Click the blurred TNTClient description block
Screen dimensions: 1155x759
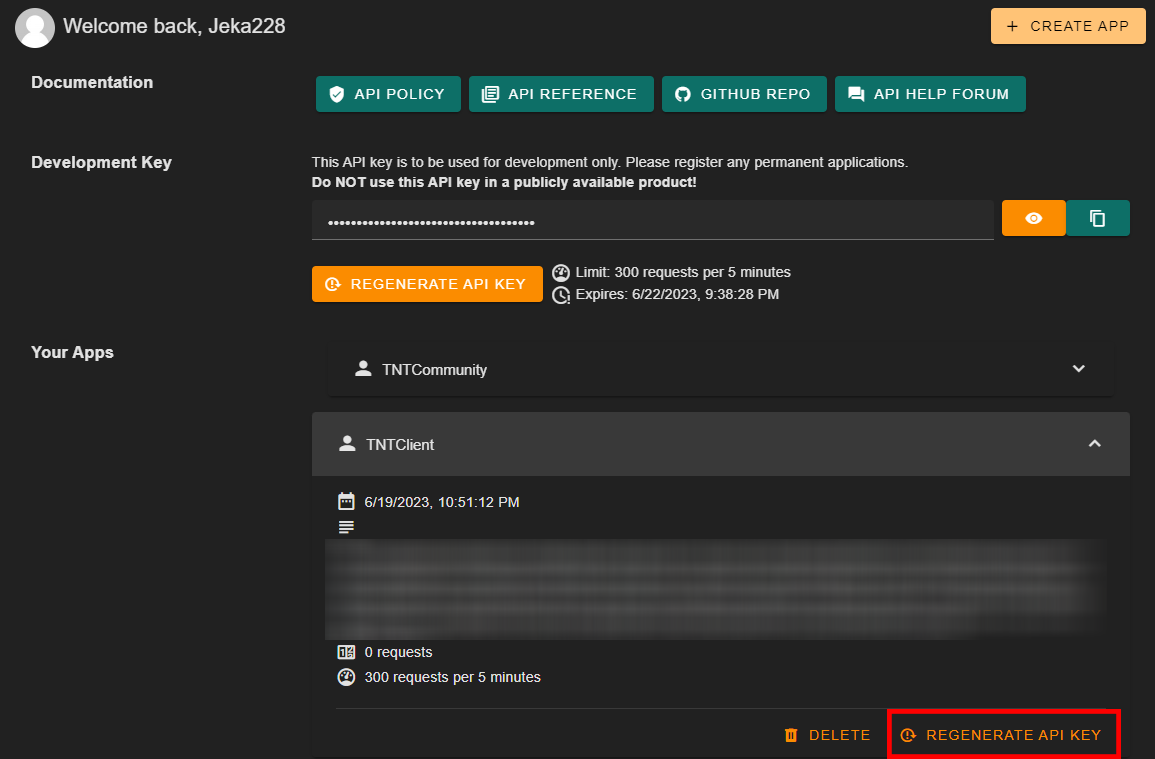tap(715, 589)
